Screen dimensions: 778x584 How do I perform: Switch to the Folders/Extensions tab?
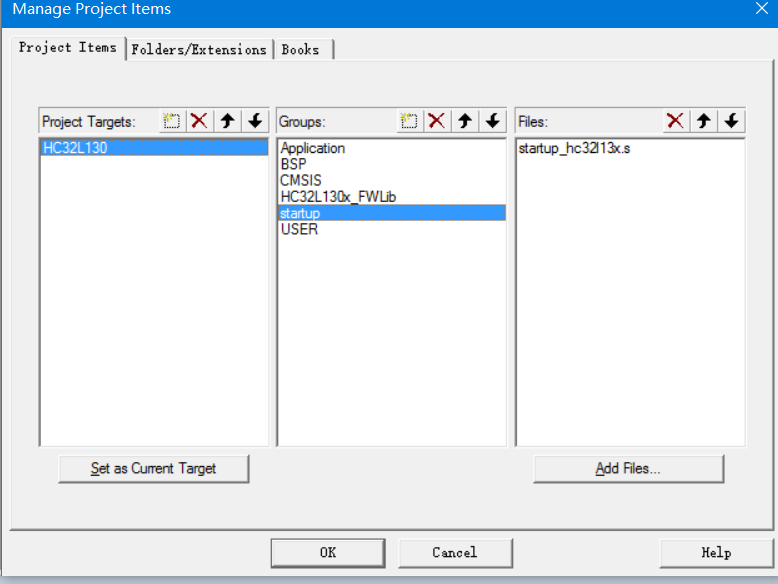click(x=199, y=50)
